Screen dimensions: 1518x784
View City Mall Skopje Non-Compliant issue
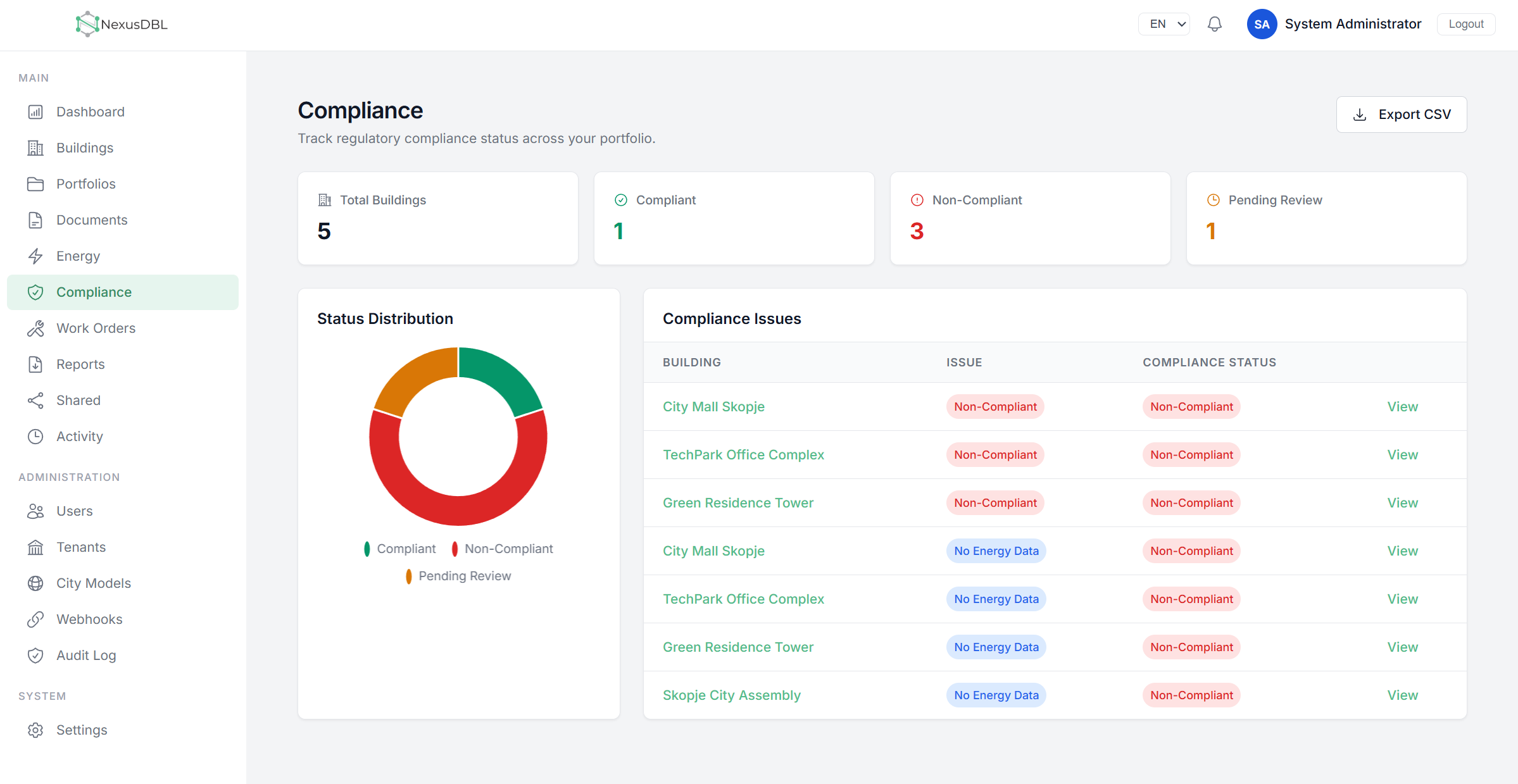pyautogui.click(x=1402, y=407)
